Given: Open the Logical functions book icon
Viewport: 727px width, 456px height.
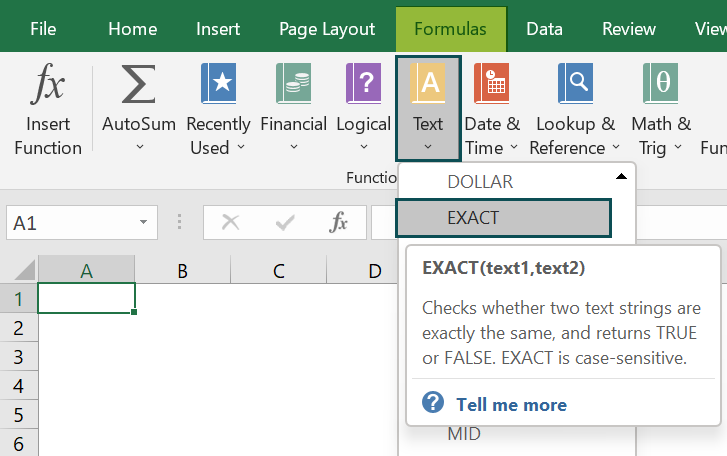Looking at the screenshot, I should pos(364,83).
